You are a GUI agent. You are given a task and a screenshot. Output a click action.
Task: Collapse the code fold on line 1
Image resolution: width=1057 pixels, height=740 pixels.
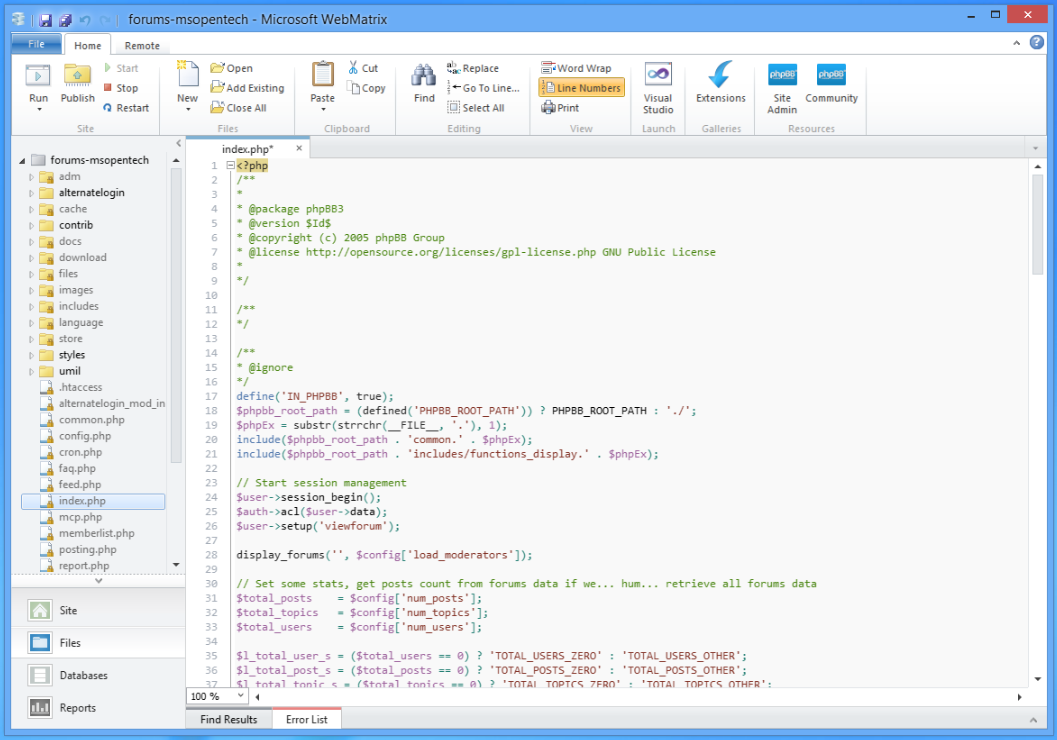click(x=230, y=165)
